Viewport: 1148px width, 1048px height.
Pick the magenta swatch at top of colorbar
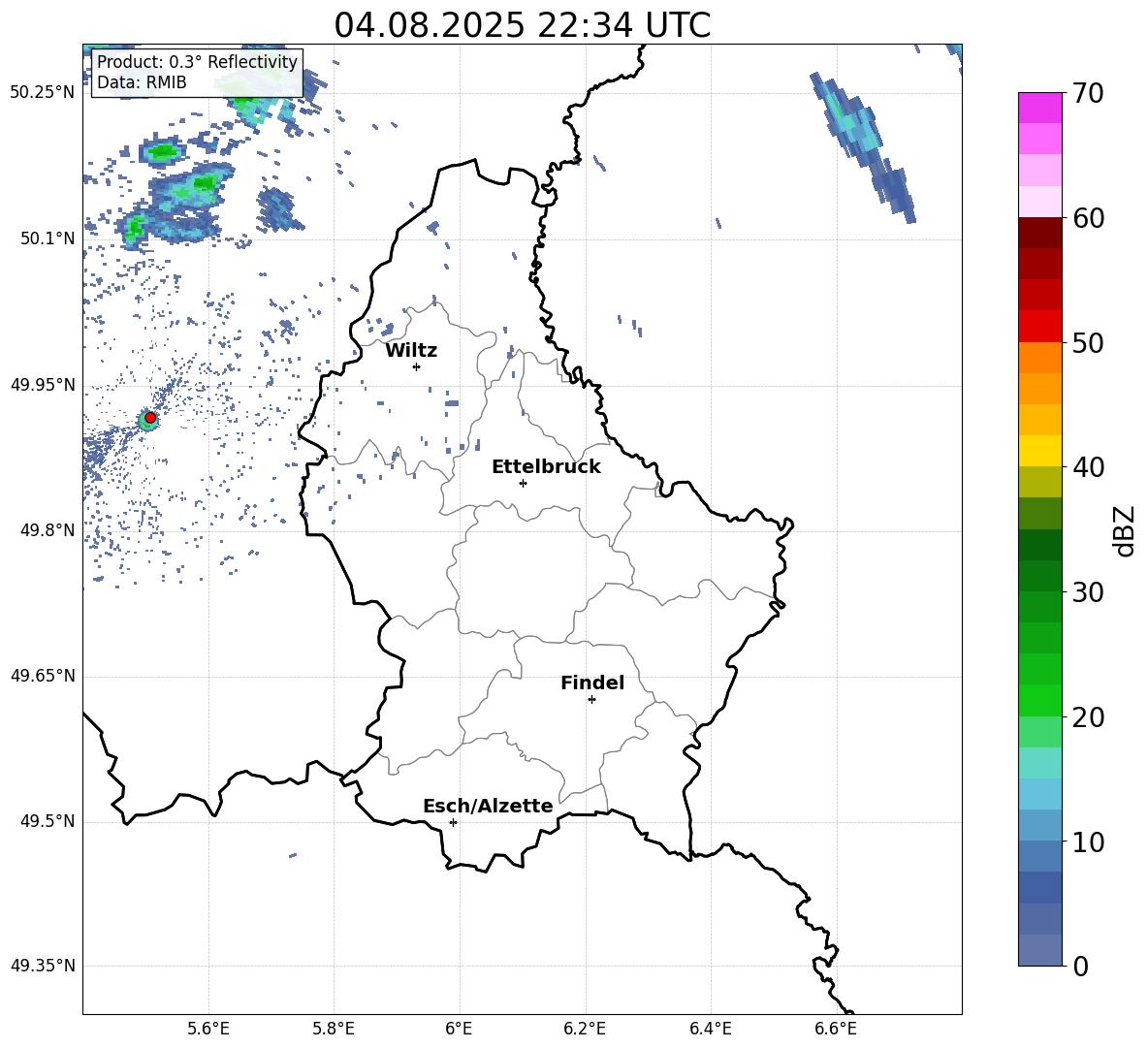[x=1039, y=109]
